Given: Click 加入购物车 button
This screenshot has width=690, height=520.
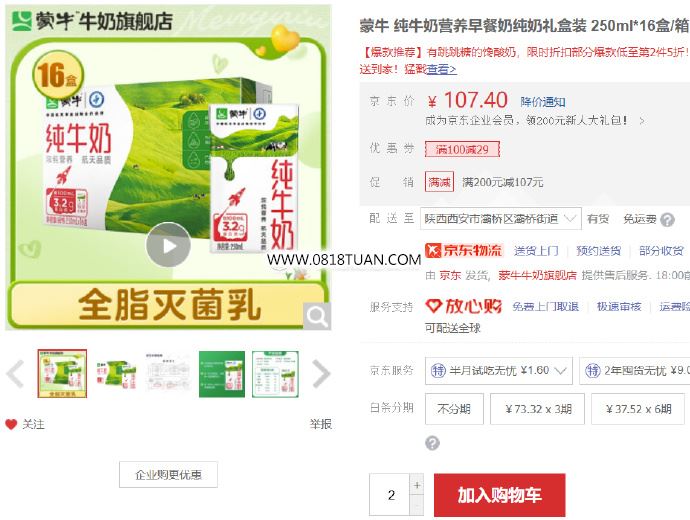Looking at the screenshot, I should pyautogui.click(x=499, y=495).
